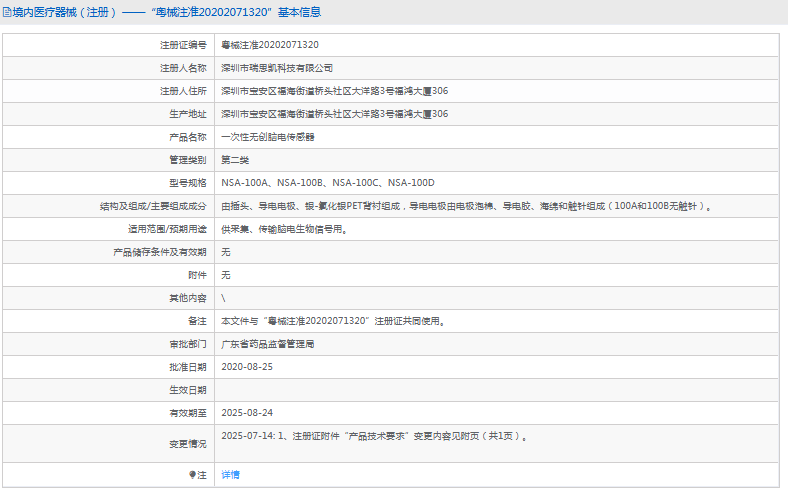
Task: Click the 批准日期 label
Action: [x=187, y=367]
